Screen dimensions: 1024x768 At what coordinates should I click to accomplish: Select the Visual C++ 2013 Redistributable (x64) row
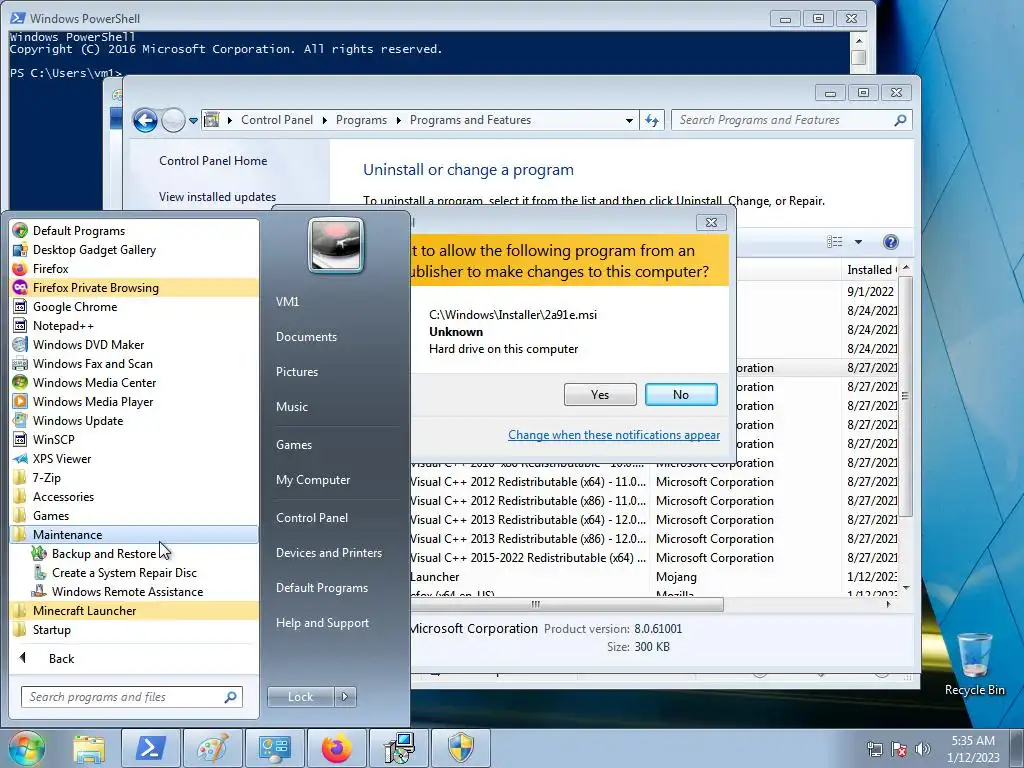pos(653,520)
